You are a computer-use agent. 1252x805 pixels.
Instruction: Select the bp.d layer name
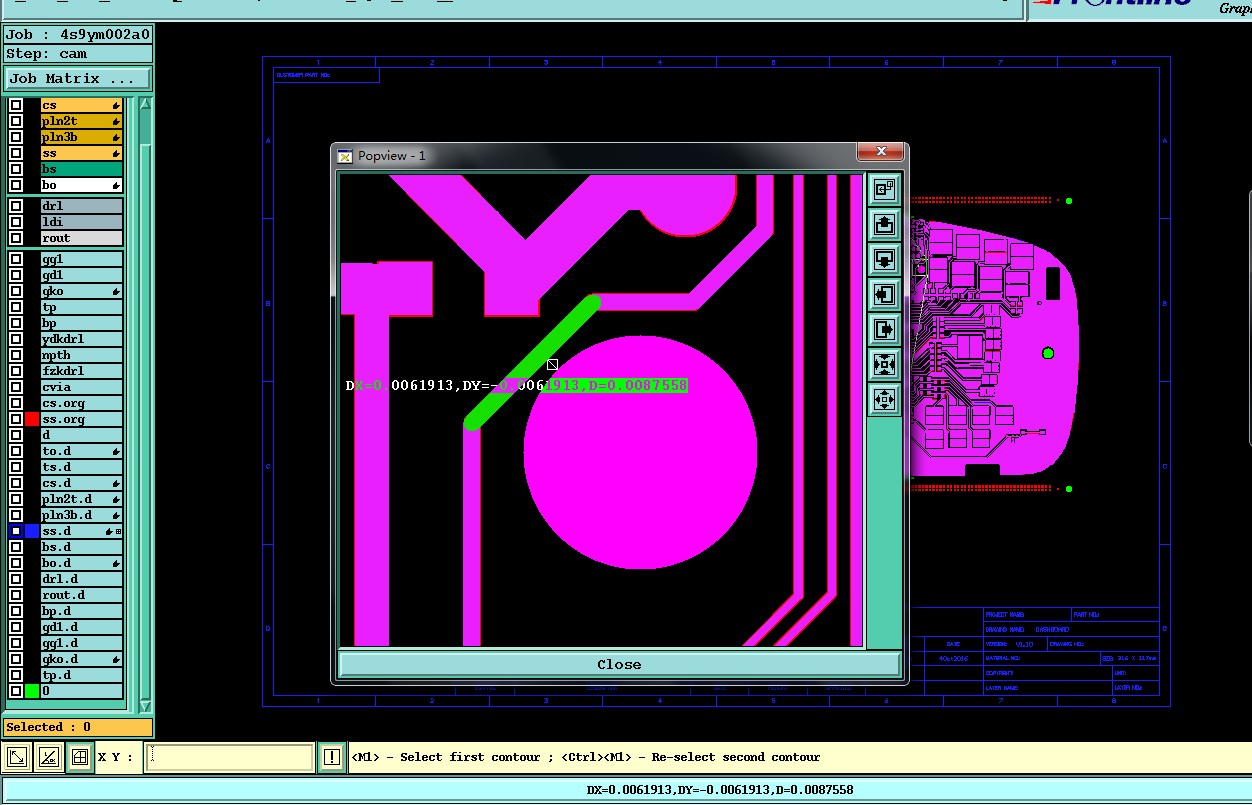81,611
